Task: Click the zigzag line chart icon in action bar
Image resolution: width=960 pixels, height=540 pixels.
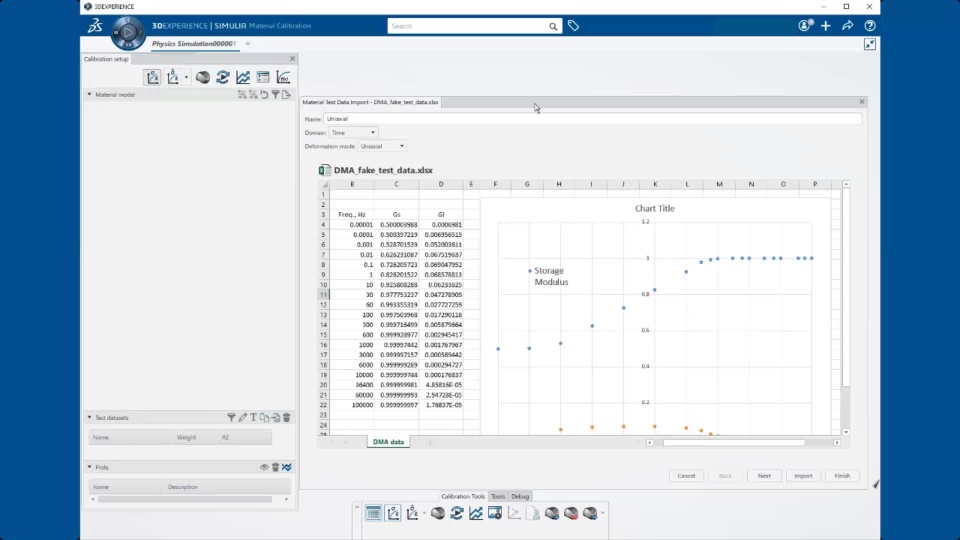Action: (x=476, y=513)
